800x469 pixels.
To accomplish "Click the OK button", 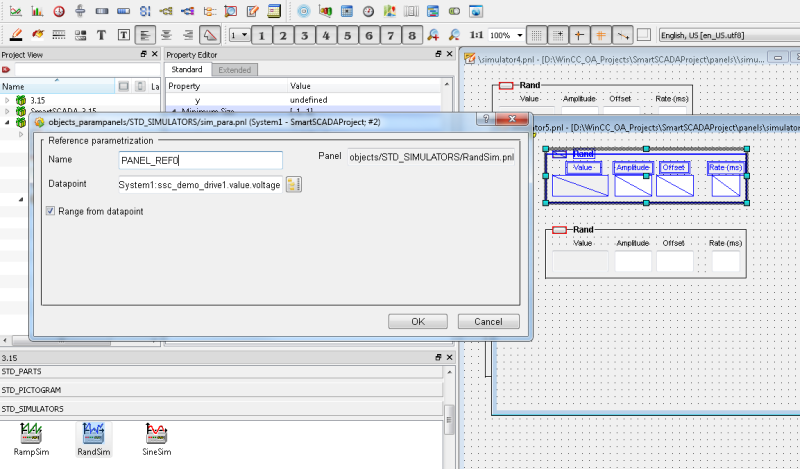I will 417,321.
